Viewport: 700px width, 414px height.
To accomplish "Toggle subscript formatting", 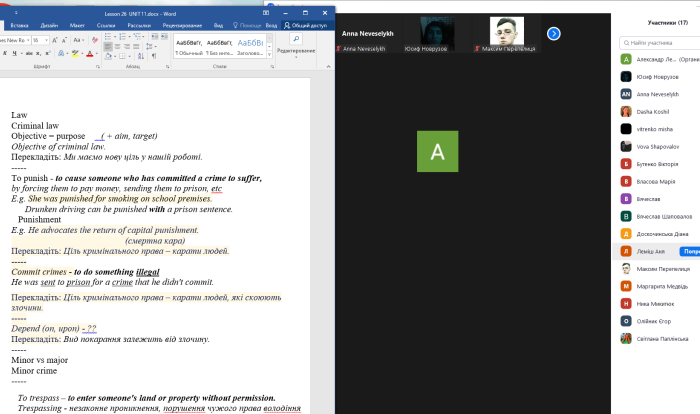I will (40, 54).
